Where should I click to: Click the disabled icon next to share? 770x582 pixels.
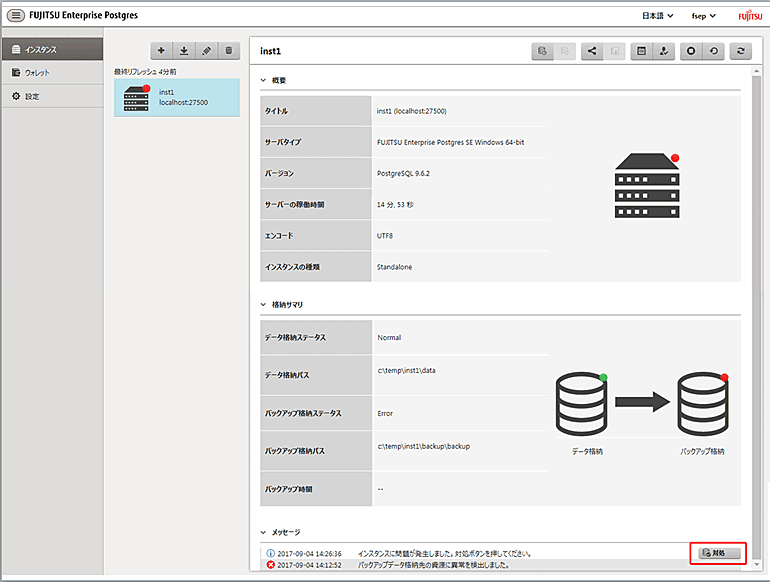(614, 51)
